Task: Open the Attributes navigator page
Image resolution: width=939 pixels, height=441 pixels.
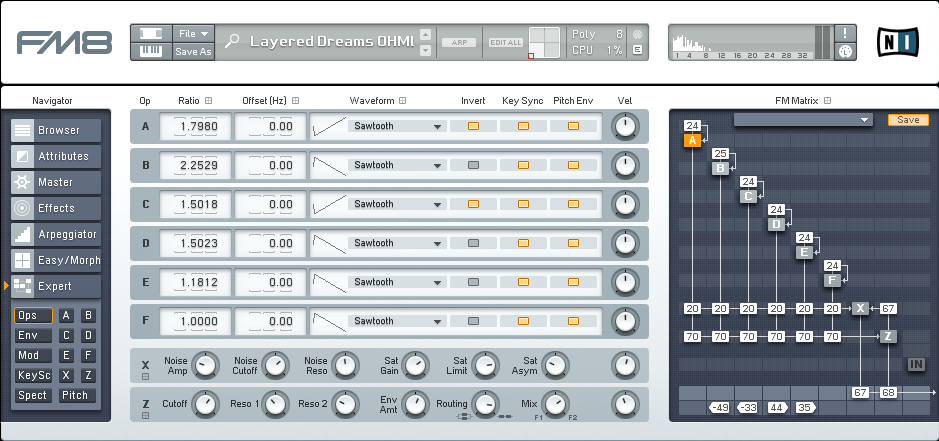Action: click(56, 156)
